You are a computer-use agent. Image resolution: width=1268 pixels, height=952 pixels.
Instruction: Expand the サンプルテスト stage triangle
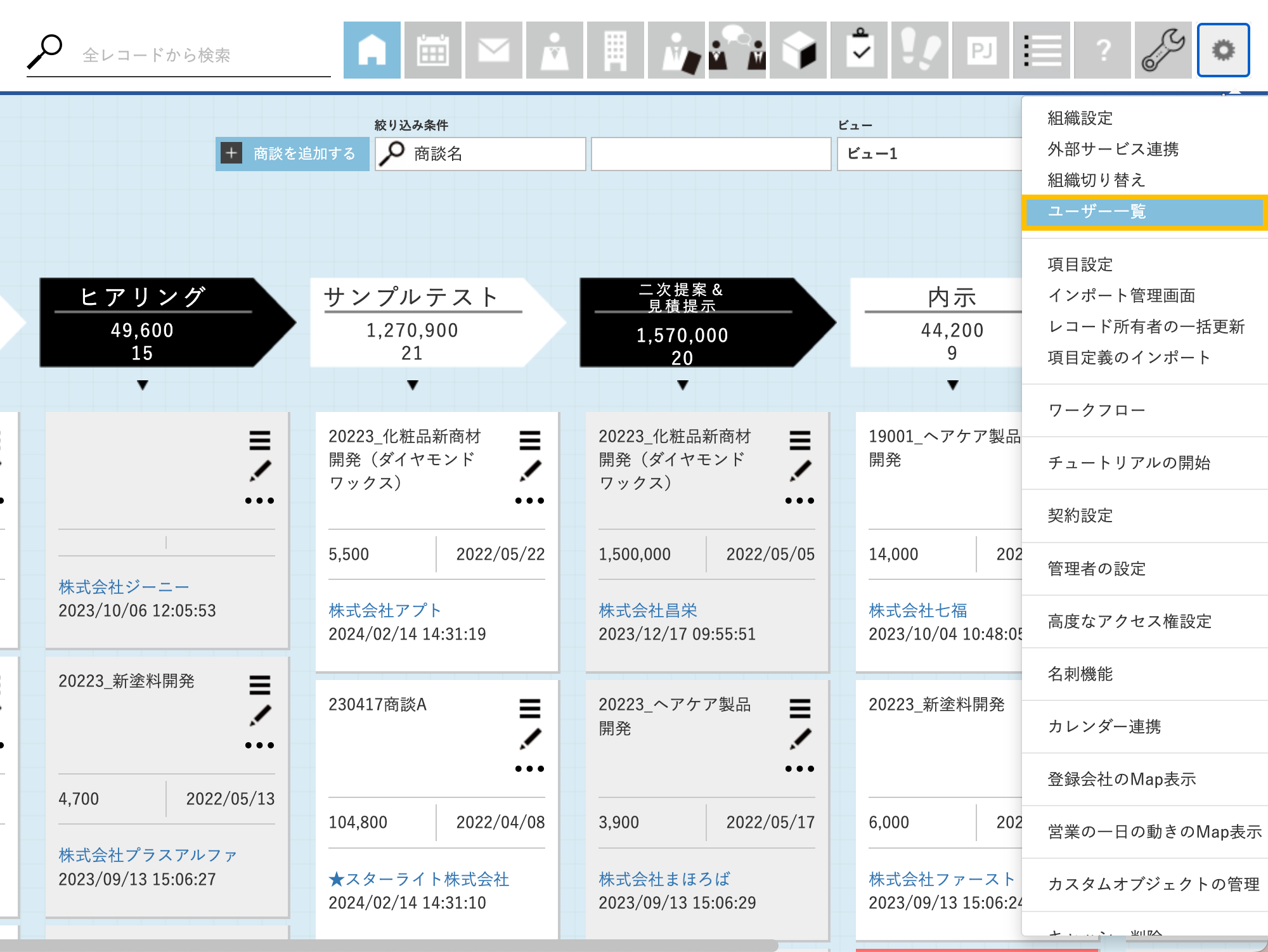click(x=413, y=385)
